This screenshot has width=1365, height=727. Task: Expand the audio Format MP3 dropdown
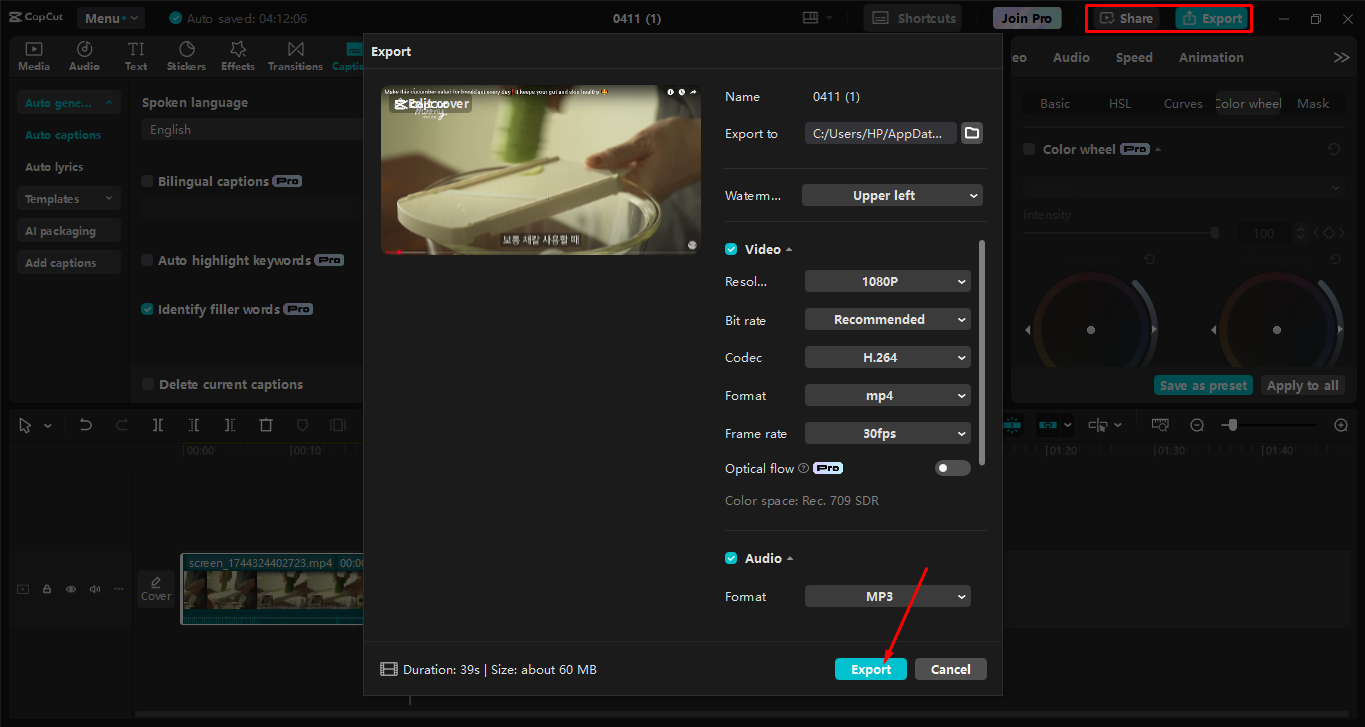pos(887,596)
